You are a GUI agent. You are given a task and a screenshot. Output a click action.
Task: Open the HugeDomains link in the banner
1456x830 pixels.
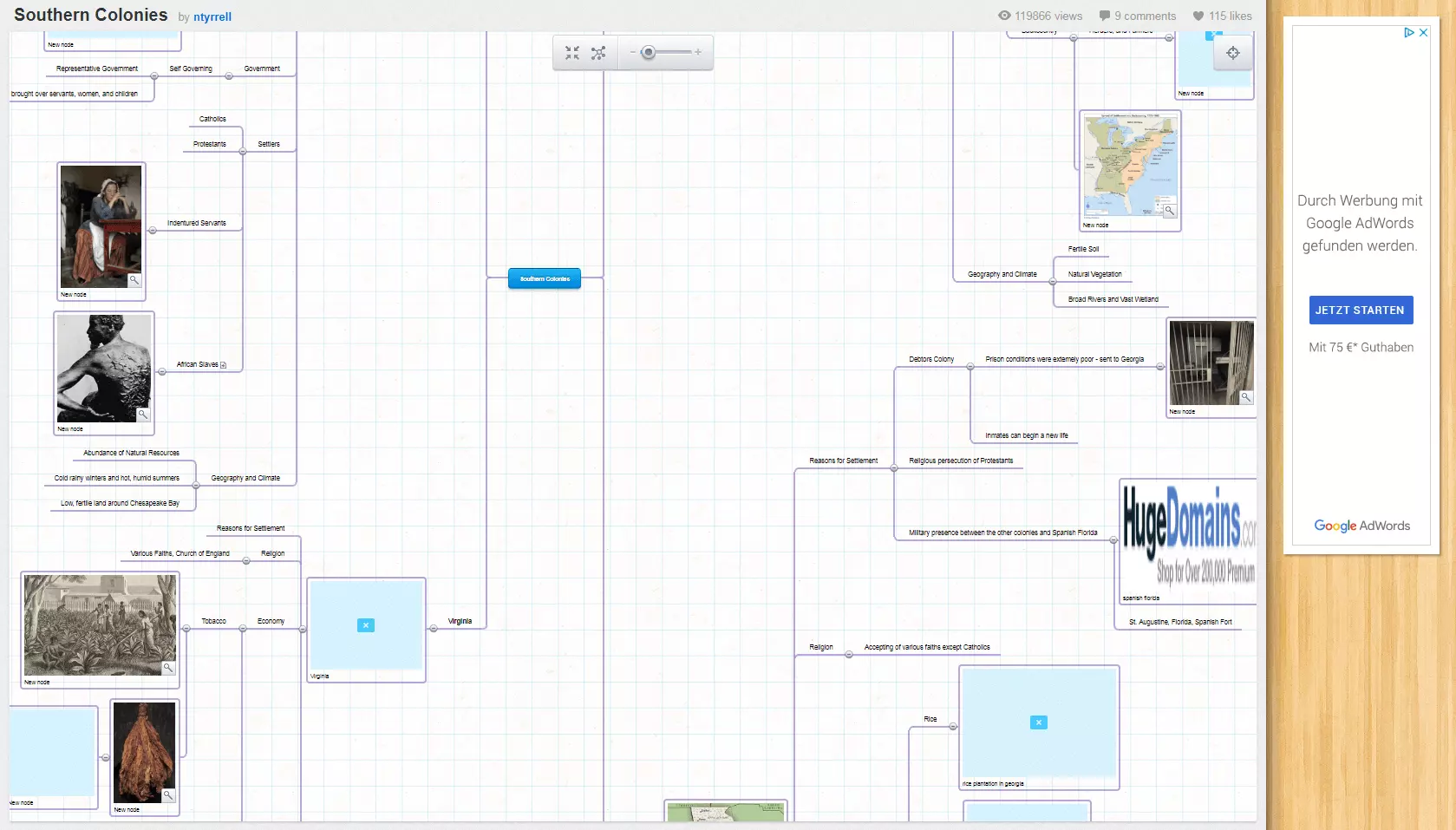1187,520
